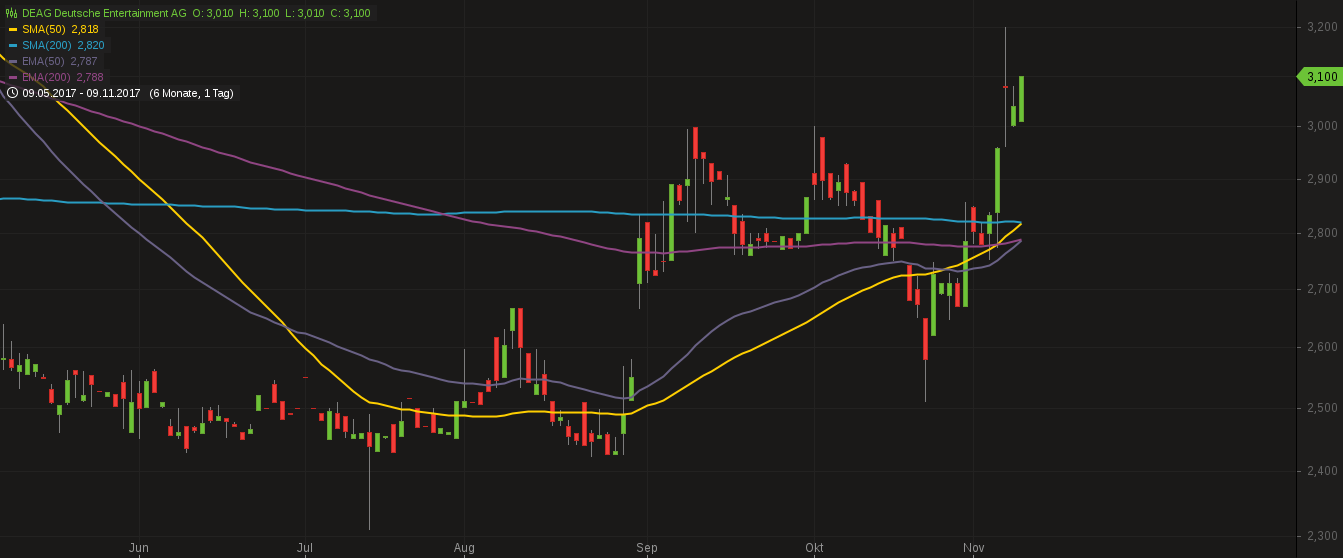The image size is (1343, 558).
Task: Toggle the EMA(200) indicator label
Action: coord(63,77)
